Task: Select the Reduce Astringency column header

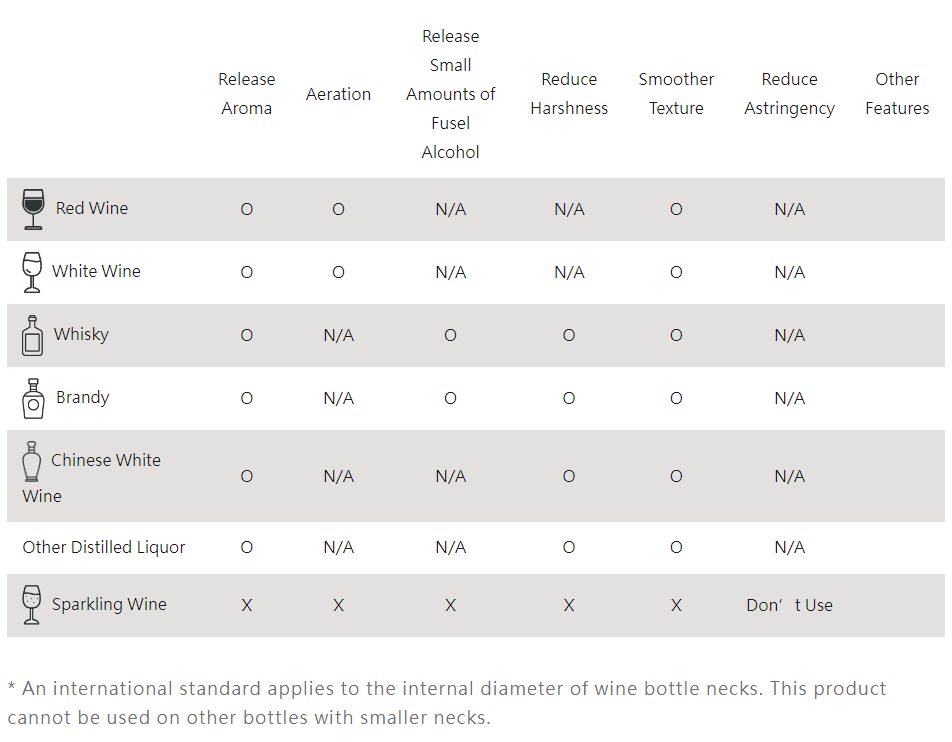Action: [789, 94]
